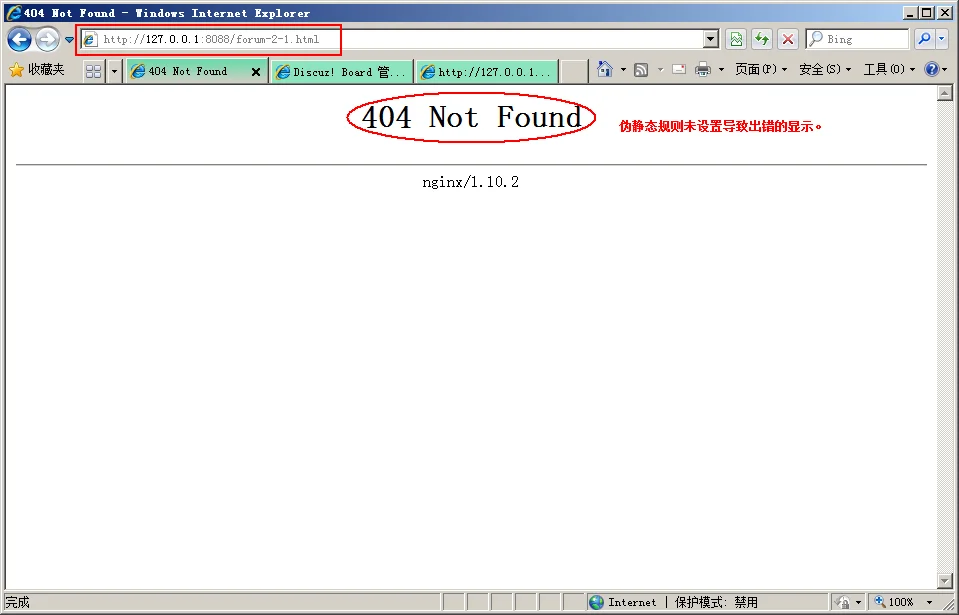Switch to the http://127.0.0.1 tab

(x=488, y=72)
